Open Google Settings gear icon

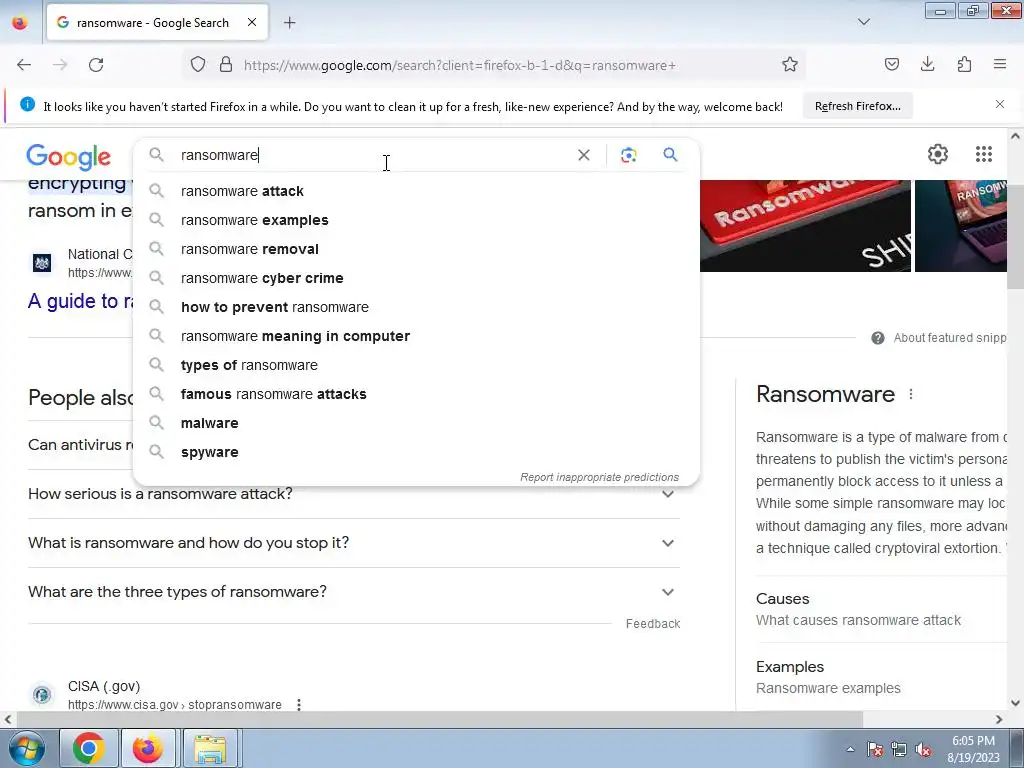938,154
